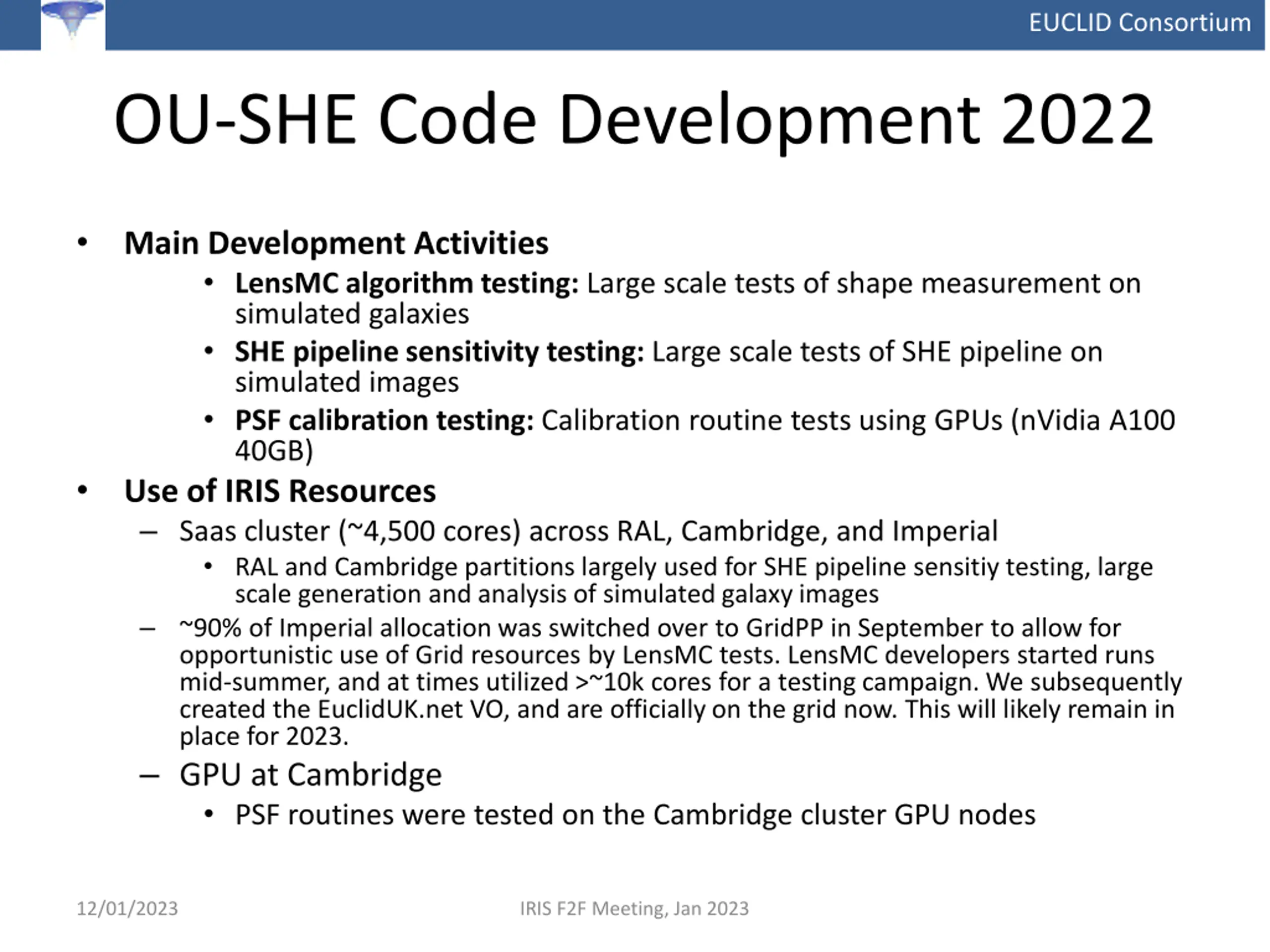The image size is (1270, 952).
Task: Click the EUCLID Consortium header text
Action: 1139,23
